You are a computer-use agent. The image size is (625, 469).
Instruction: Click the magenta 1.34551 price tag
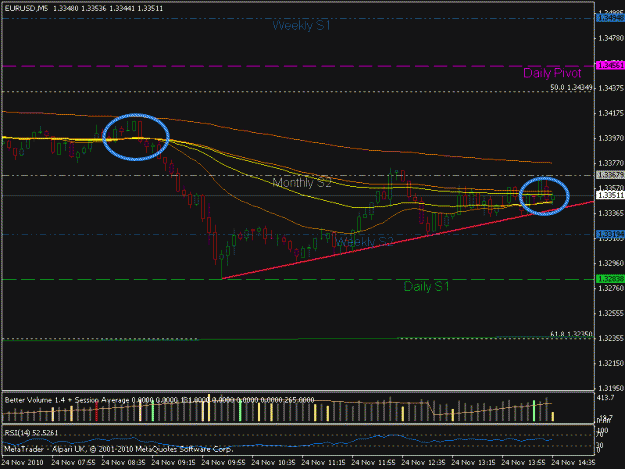[610, 65]
